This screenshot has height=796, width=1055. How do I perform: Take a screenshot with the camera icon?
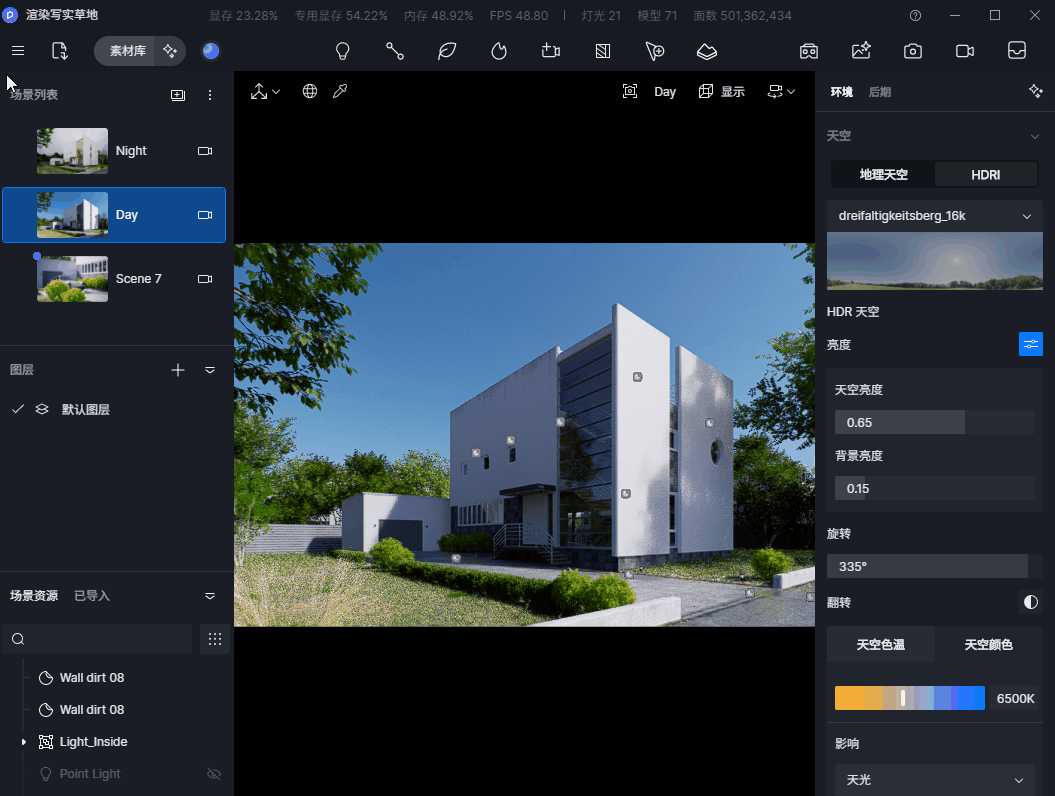(x=912, y=51)
